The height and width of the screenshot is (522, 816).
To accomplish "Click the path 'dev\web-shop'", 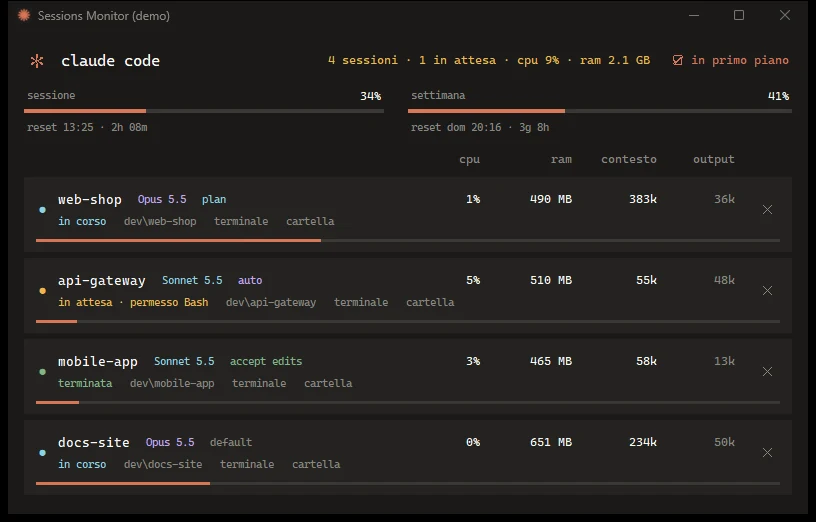I will tap(160, 221).
